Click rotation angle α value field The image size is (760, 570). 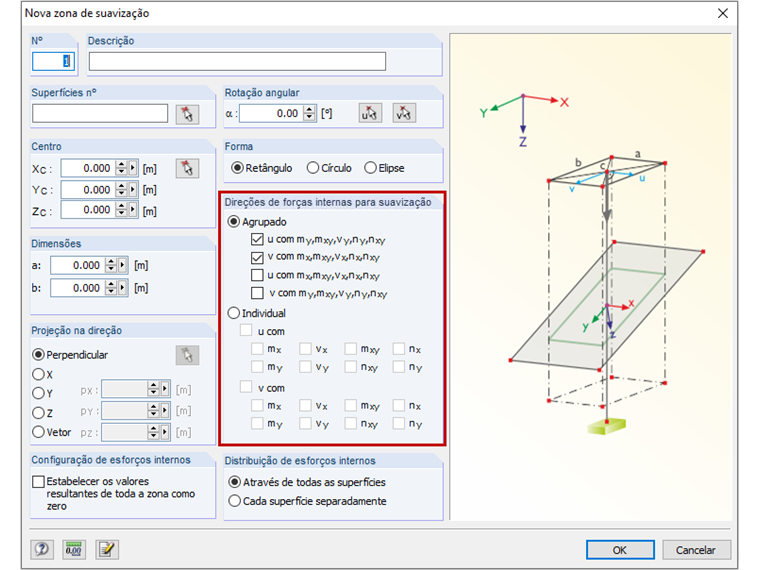pyautogui.click(x=271, y=113)
